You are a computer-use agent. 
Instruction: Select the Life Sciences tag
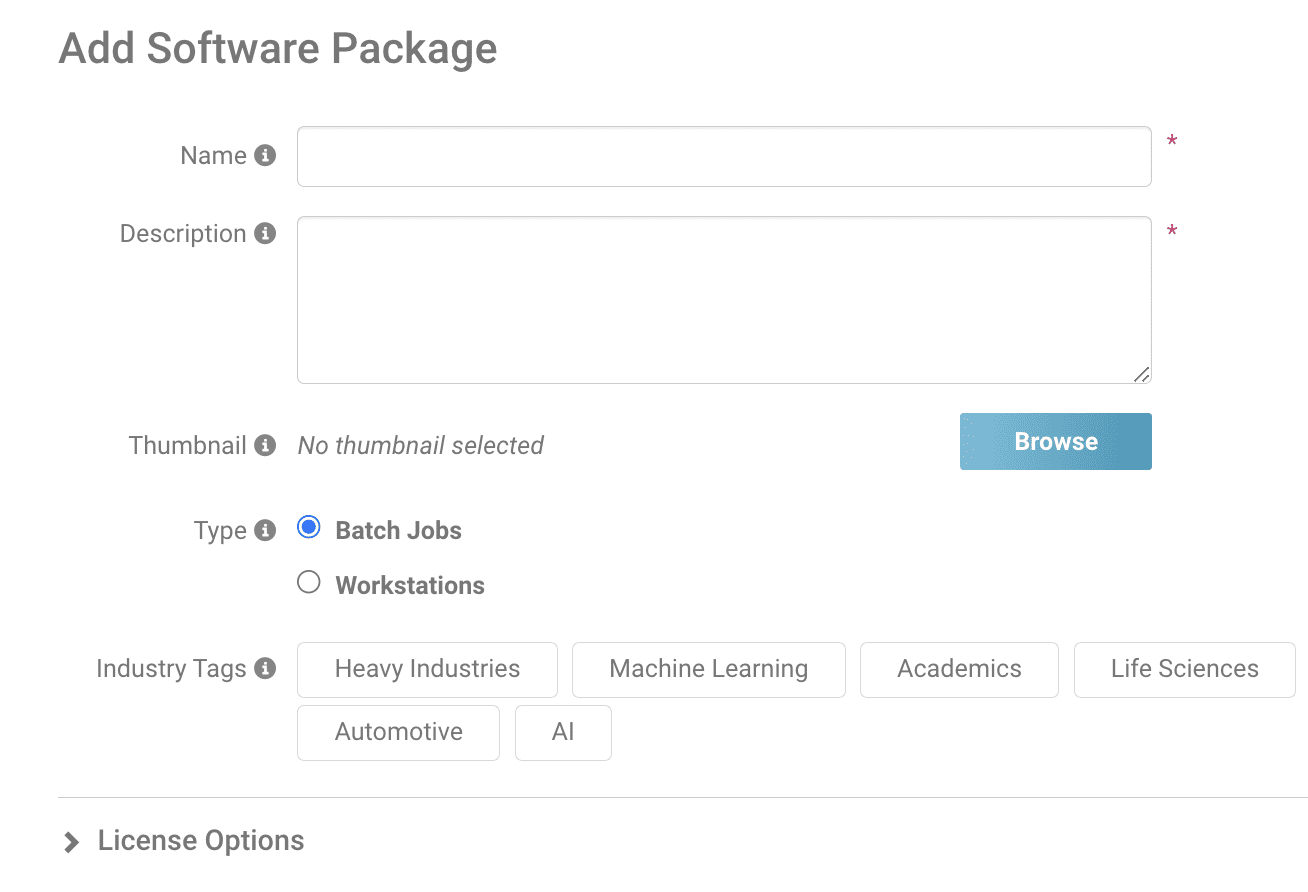point(1184,669)
